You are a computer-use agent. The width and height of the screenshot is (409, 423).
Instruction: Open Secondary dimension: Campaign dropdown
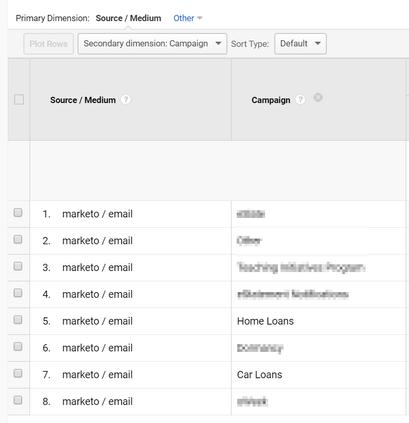152,44
